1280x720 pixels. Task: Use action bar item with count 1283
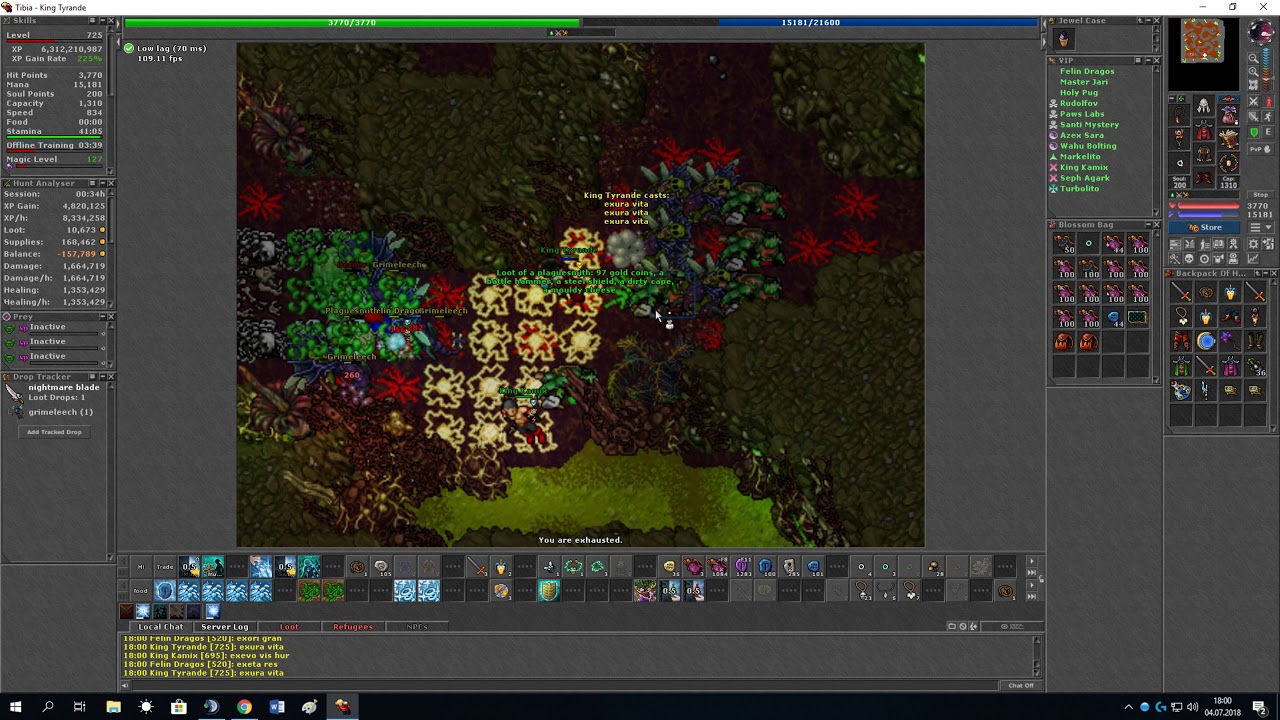click(741, 567)
